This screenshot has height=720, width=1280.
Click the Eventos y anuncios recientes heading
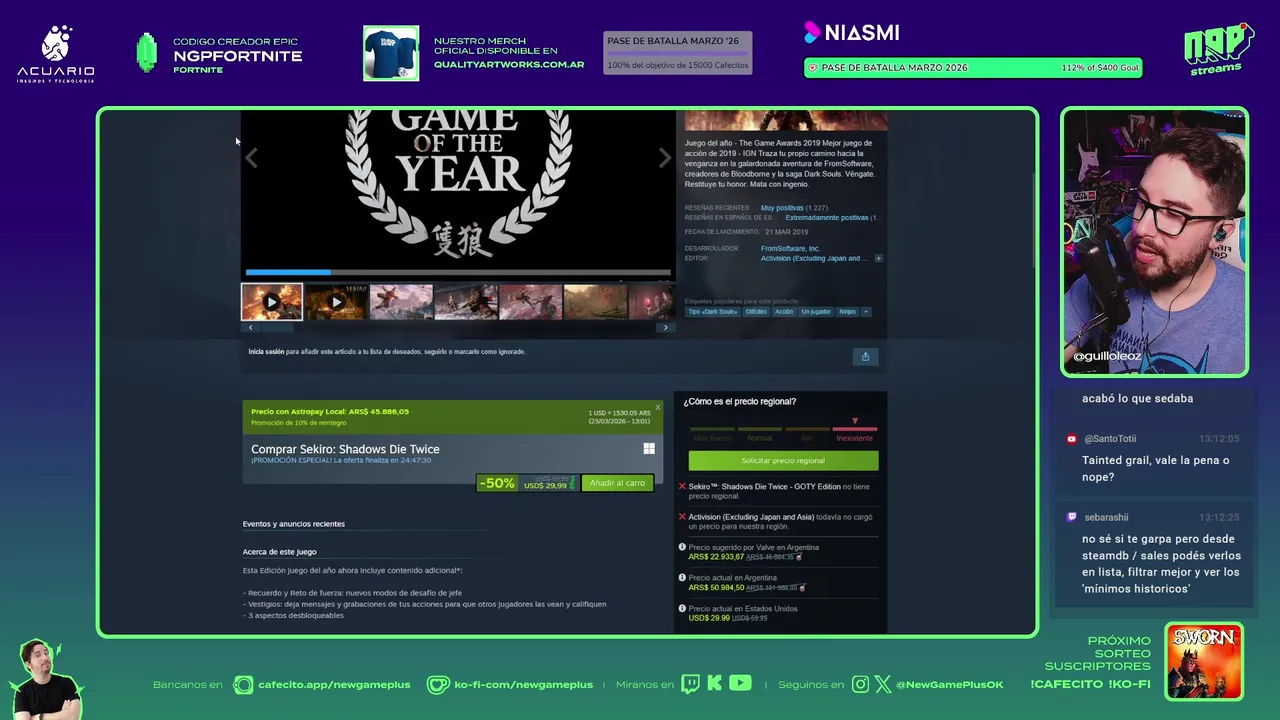[x=293, y=524]
